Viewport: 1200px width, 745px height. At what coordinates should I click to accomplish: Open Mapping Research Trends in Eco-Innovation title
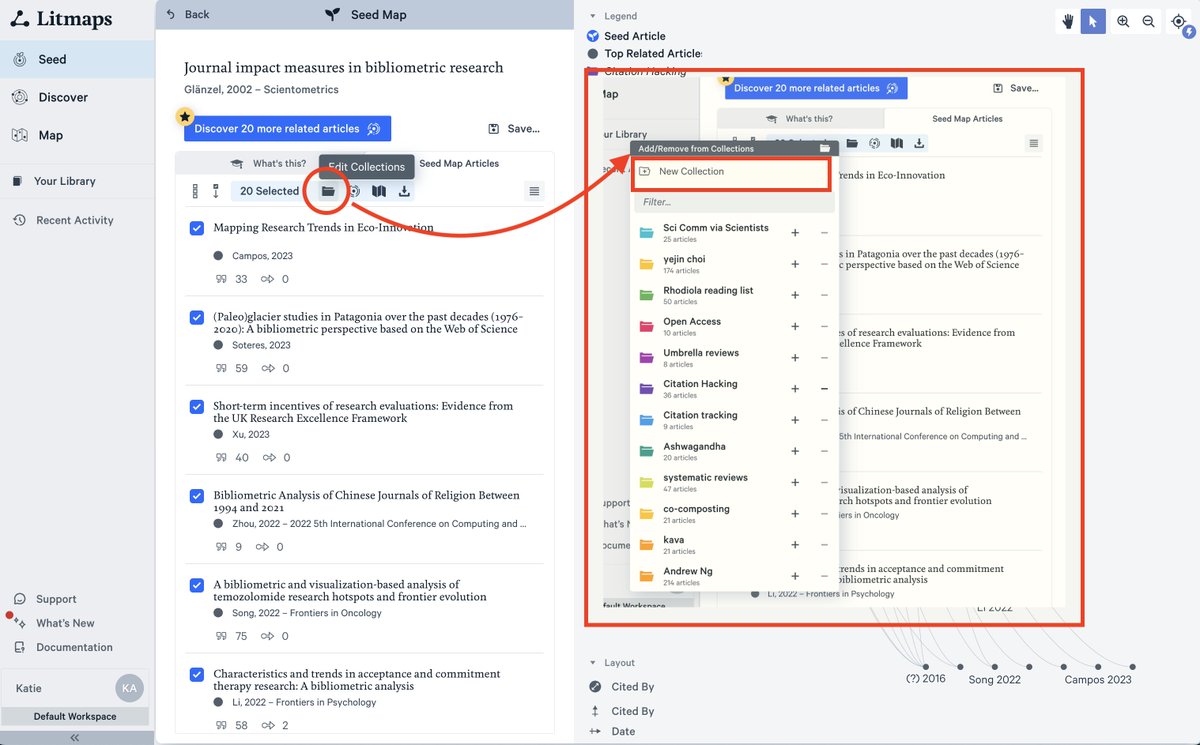coord(323,228)
